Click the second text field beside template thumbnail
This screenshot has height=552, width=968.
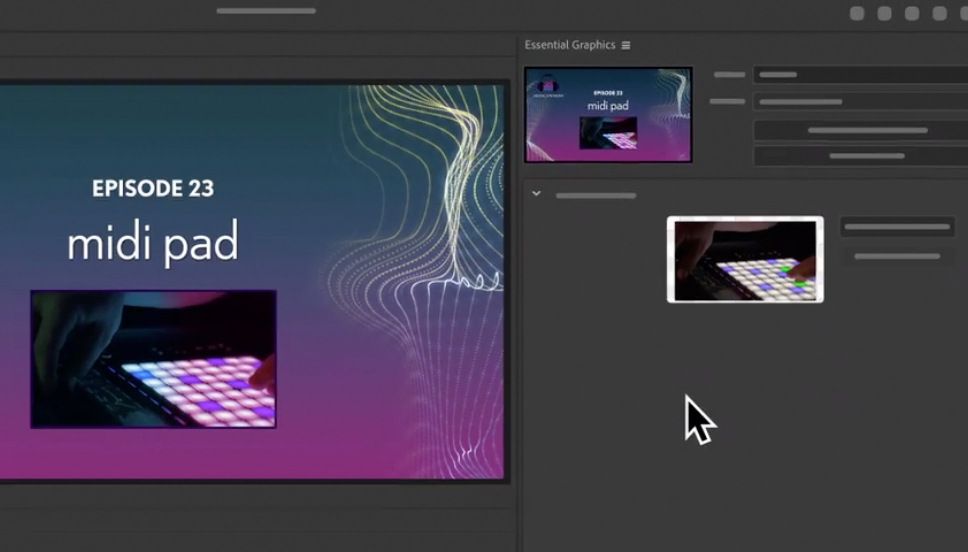click(860, 102)
